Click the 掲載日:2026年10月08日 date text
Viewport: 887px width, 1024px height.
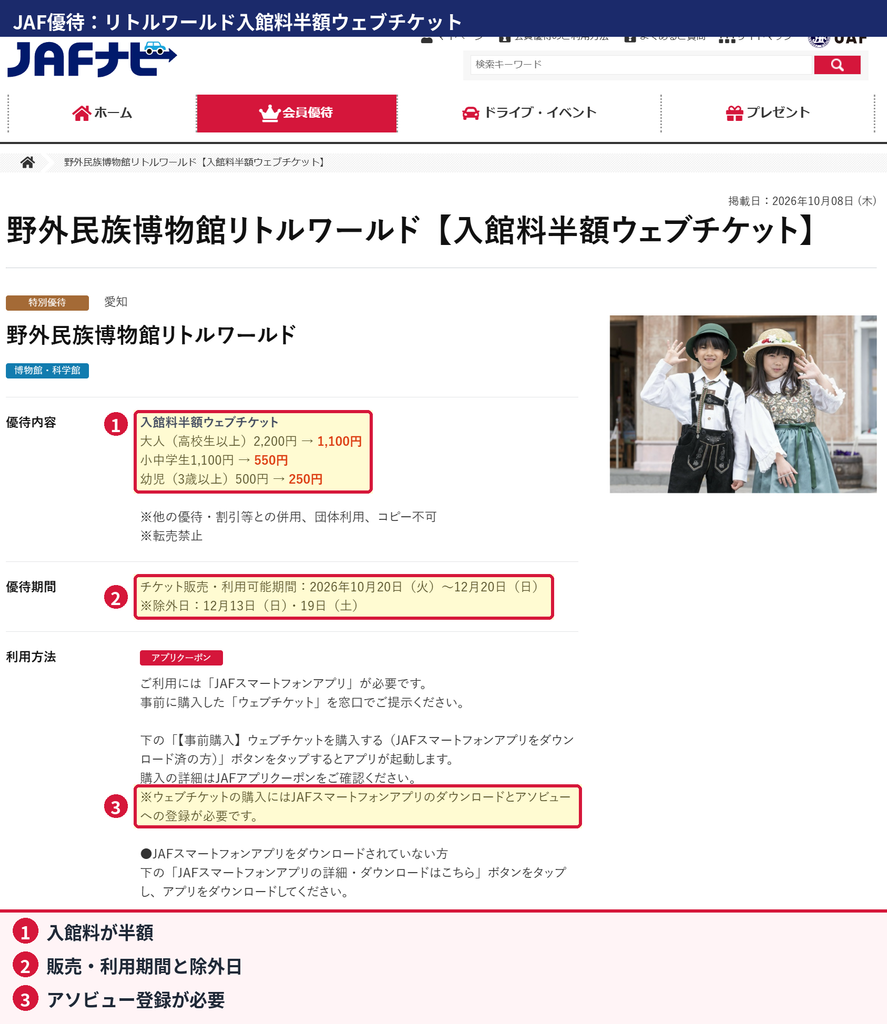[x=802, y=201]
